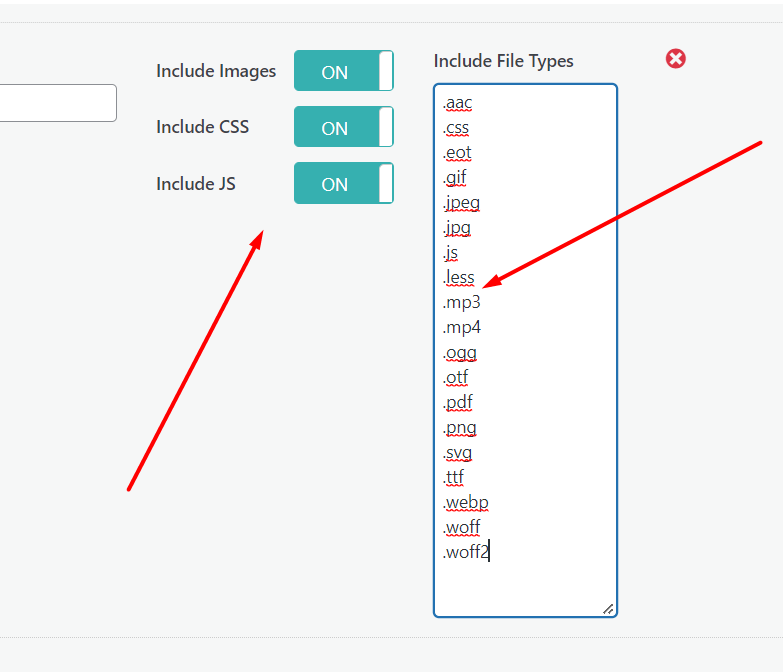The width and height of the screenshot is (783, 672).
Task: Click the .pdf line in the textarea
Action: (457, 402)
